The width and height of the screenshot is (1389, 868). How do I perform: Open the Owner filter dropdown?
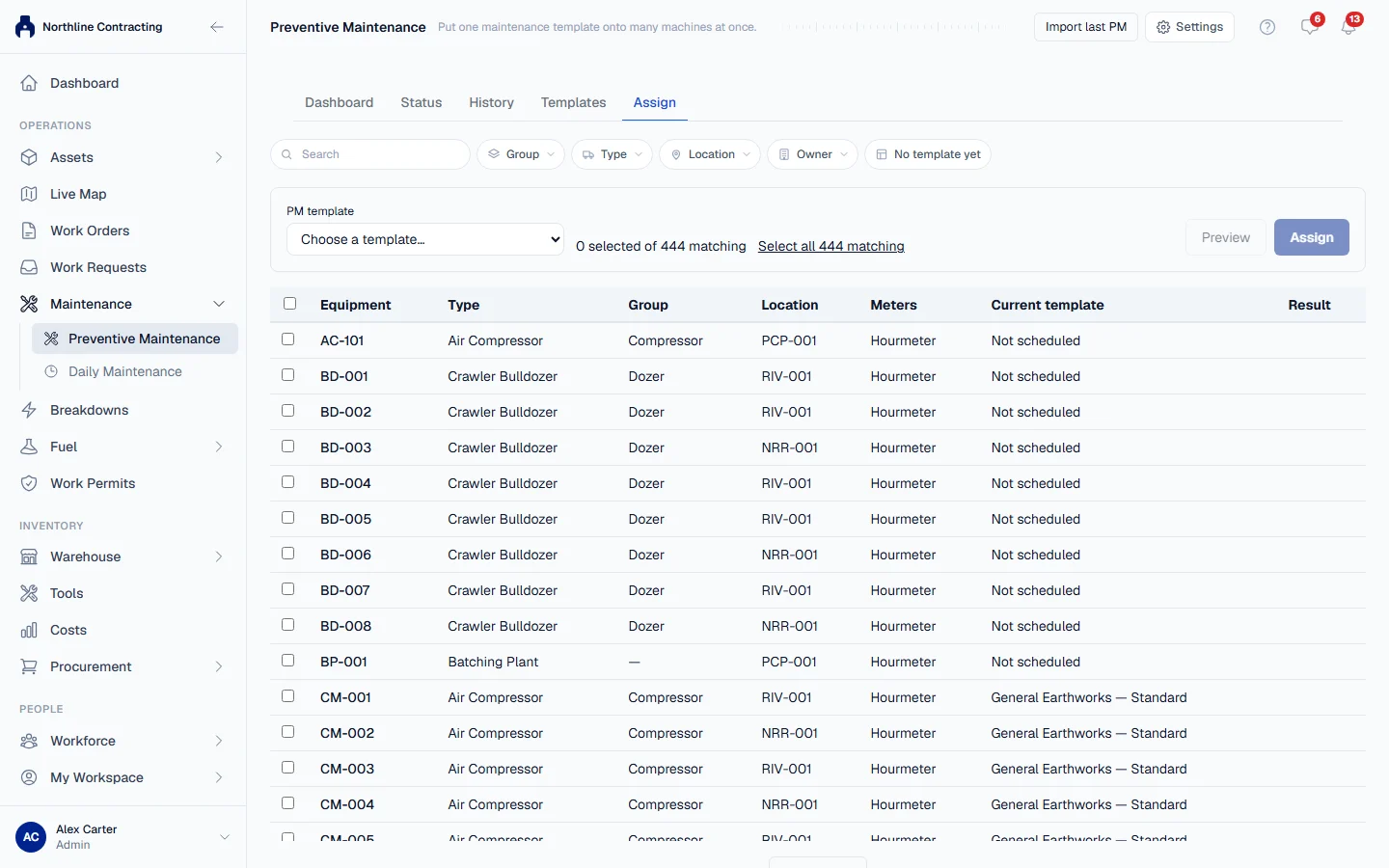pyautogui.click(x=812, y=154)
